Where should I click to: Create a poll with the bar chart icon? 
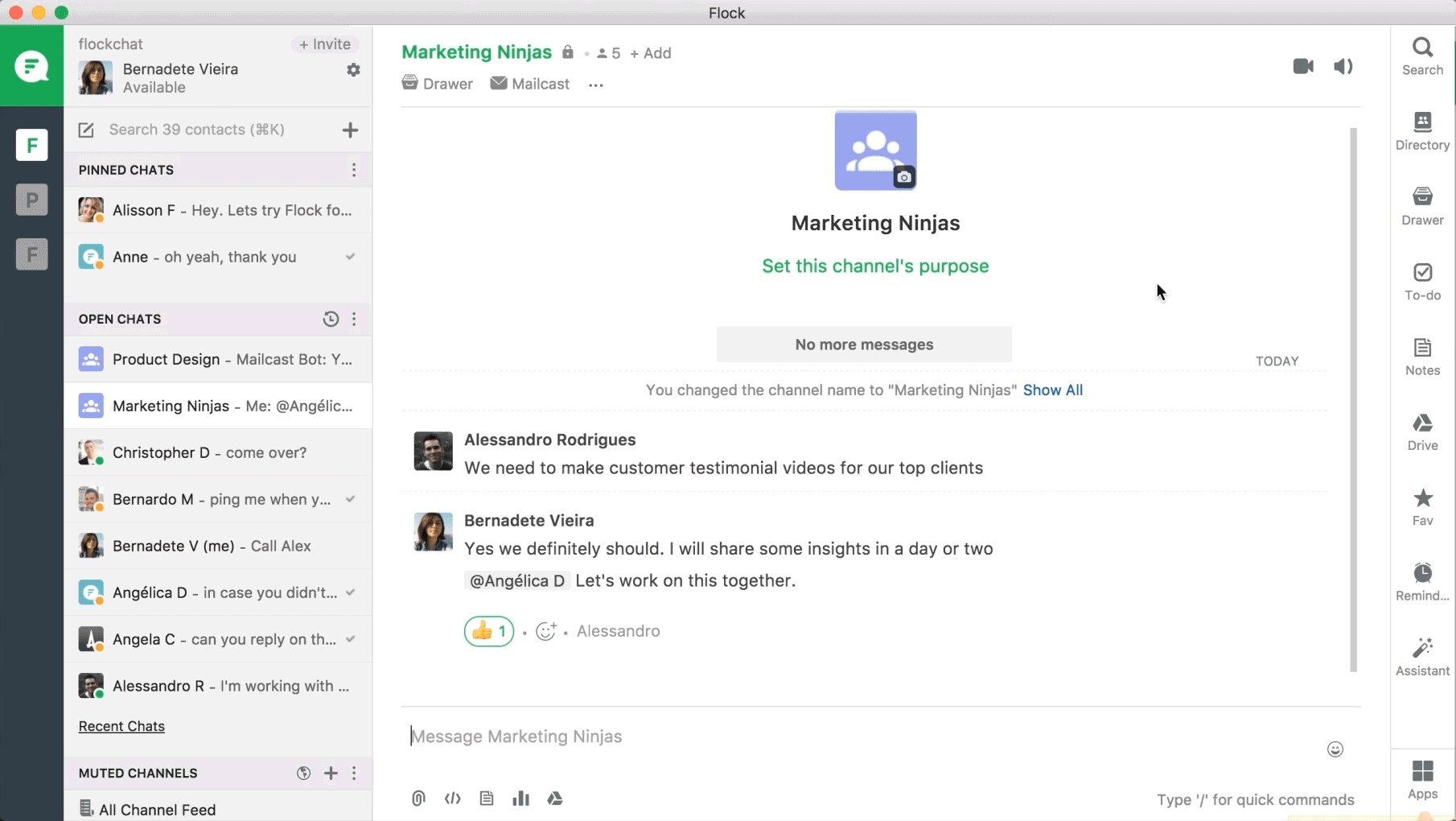tap(521, 798)
